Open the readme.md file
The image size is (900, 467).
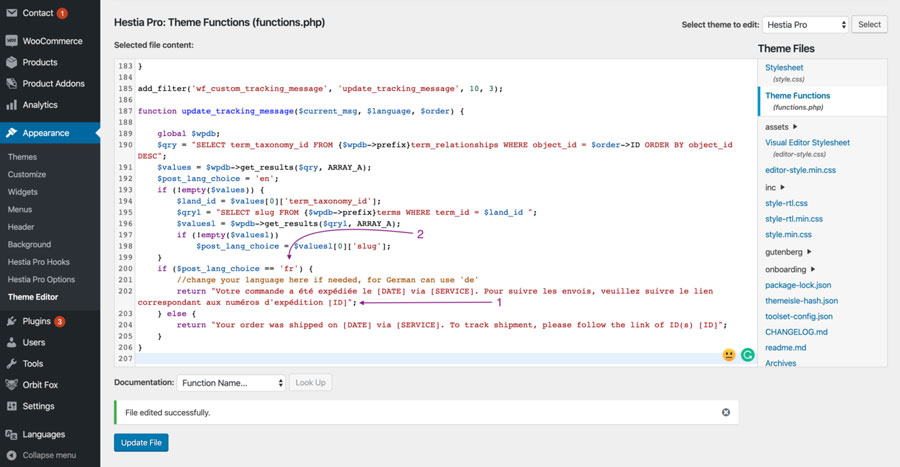[x=785, y=348]
